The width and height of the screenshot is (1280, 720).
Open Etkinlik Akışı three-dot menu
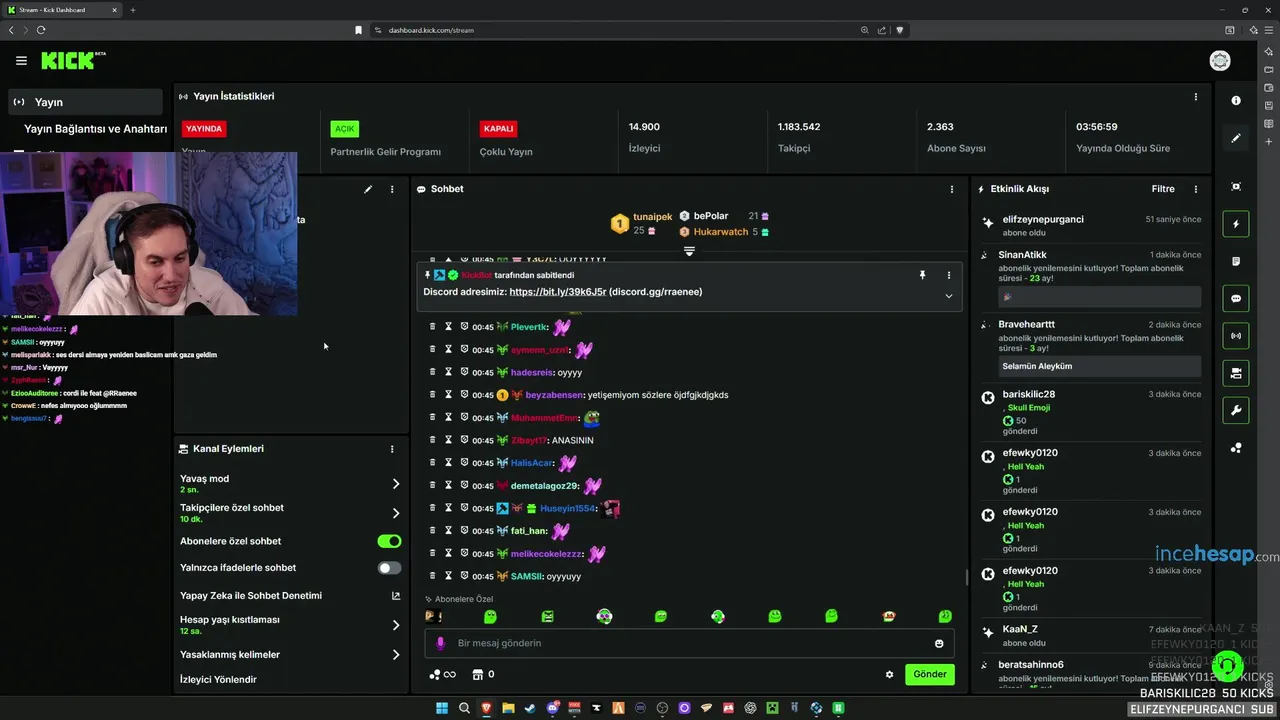(1195, 189)
